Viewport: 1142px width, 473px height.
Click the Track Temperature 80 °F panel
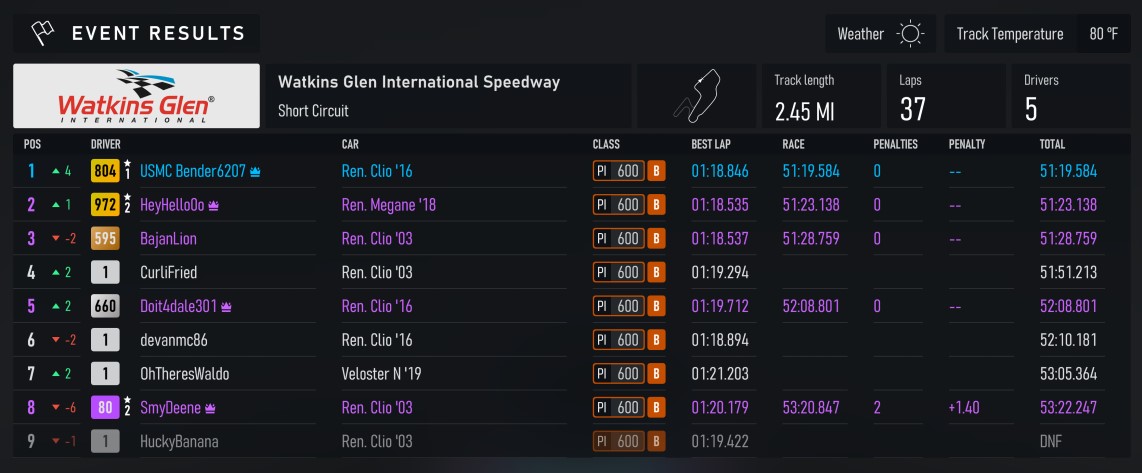click(x=1038, y=34)
